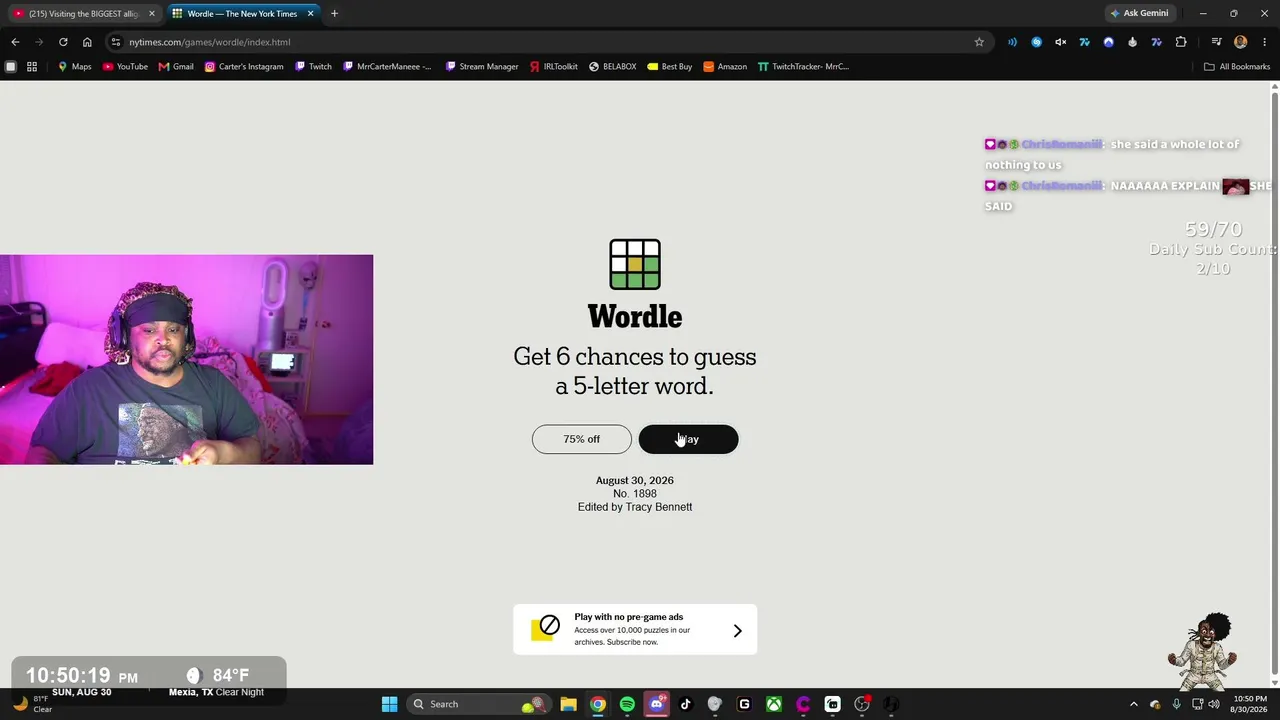Open the IRLToolkit bookmark
The image size is (1280, 720).
coord(554,67)
